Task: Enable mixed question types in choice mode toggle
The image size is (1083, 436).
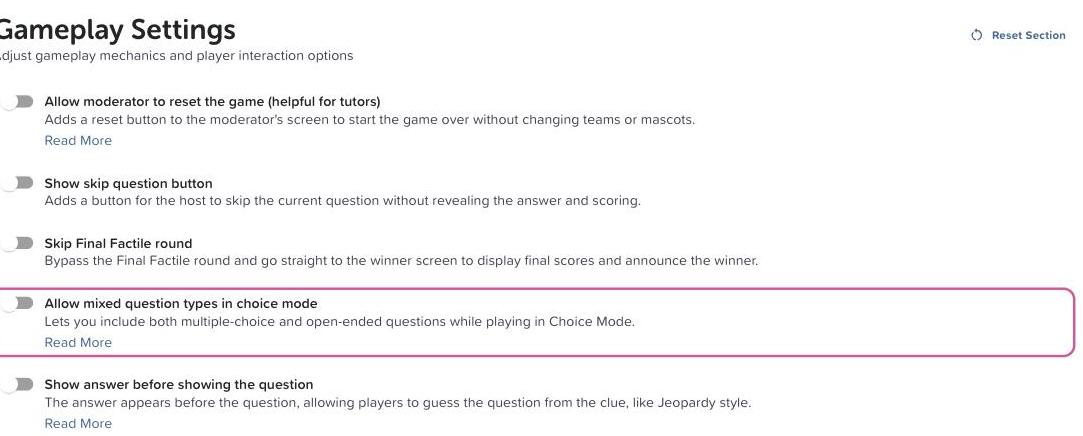Action: point(17,303)
